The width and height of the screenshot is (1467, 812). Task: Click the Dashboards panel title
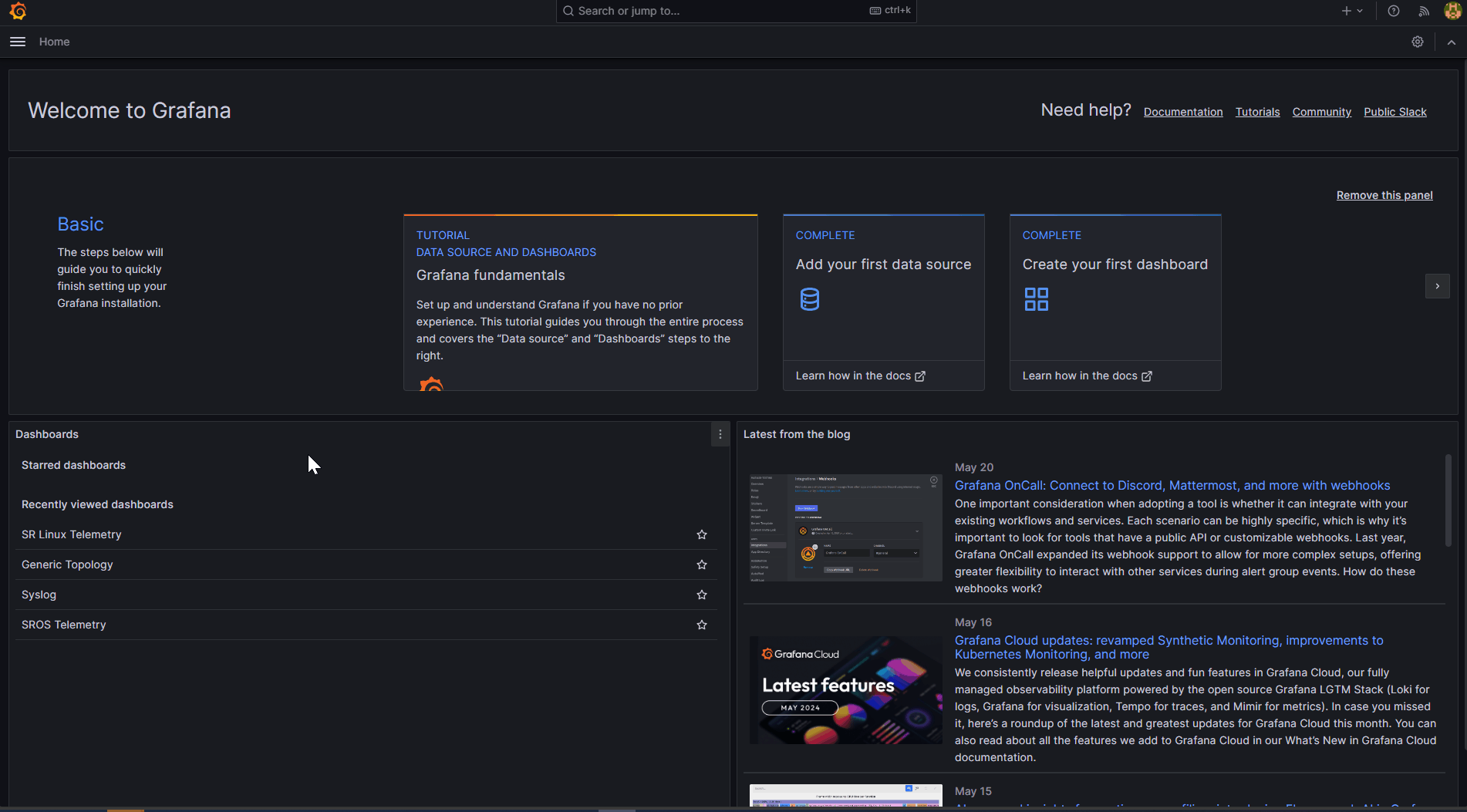point(47,434)
